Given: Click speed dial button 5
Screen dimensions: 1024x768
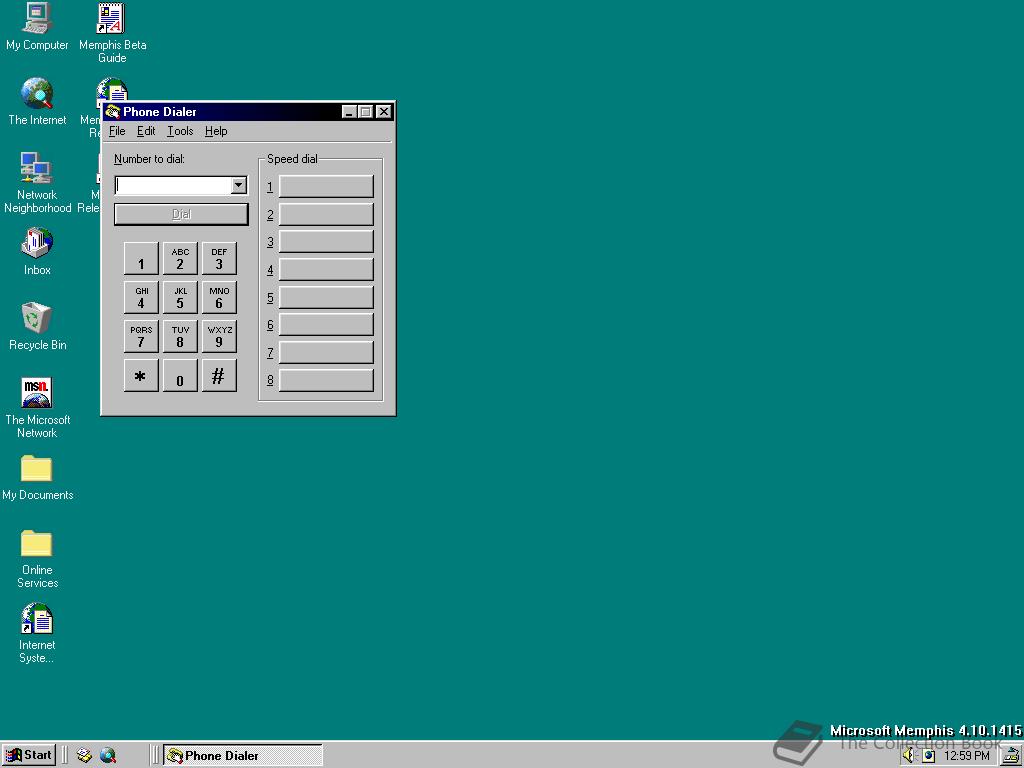Looking at the screenshot, I should point(327,297).
